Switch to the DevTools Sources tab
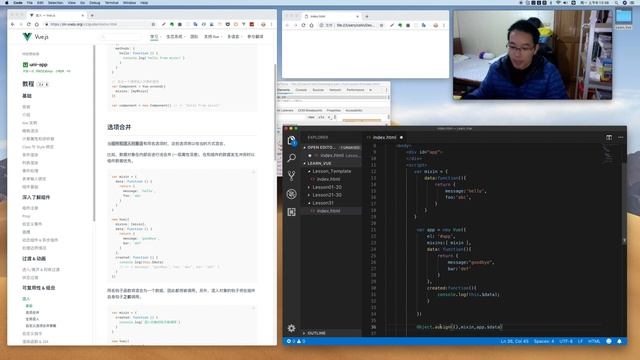 point(318,90)
